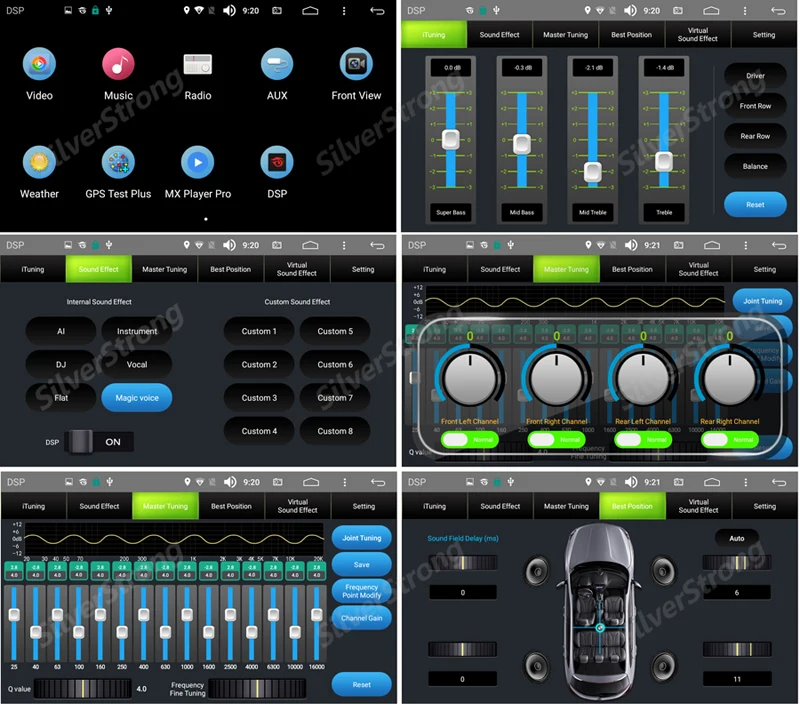Click the Front Left Channel gain knob
The height and width of the screenshot is (704, 800).
click(x=470, y=379)
